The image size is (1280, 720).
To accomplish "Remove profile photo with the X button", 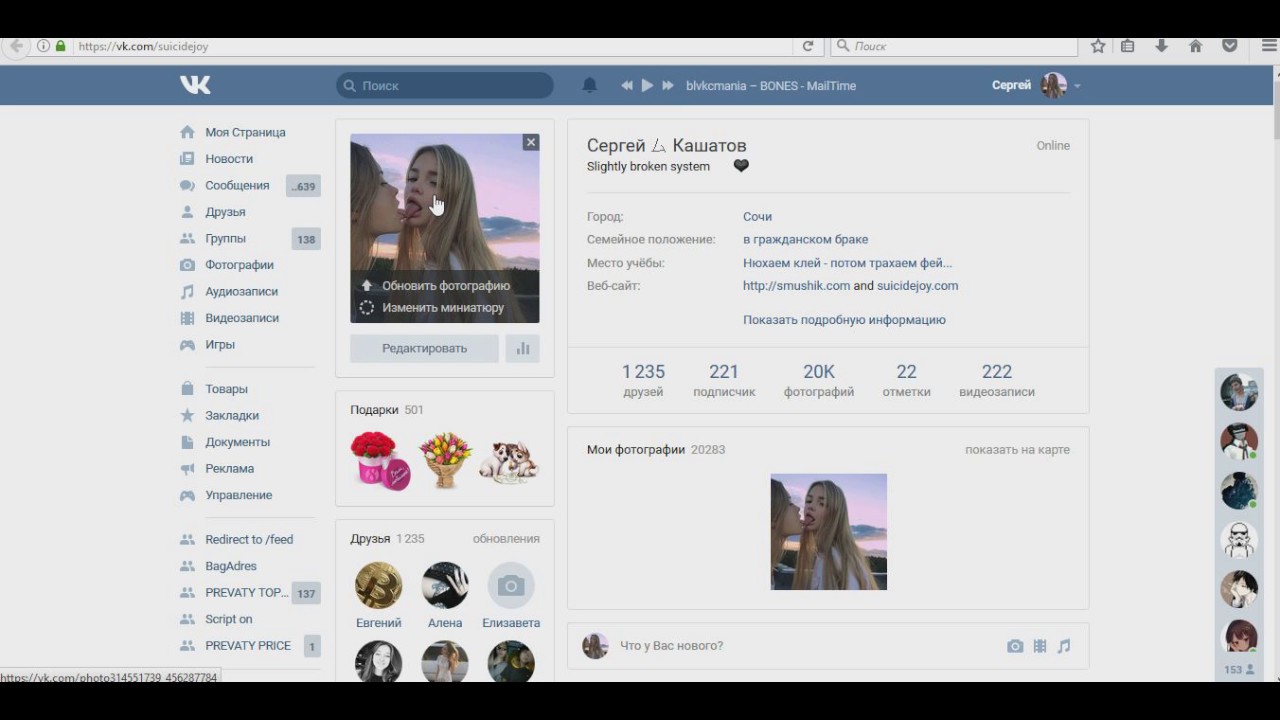I will click(x=531, y=142).
